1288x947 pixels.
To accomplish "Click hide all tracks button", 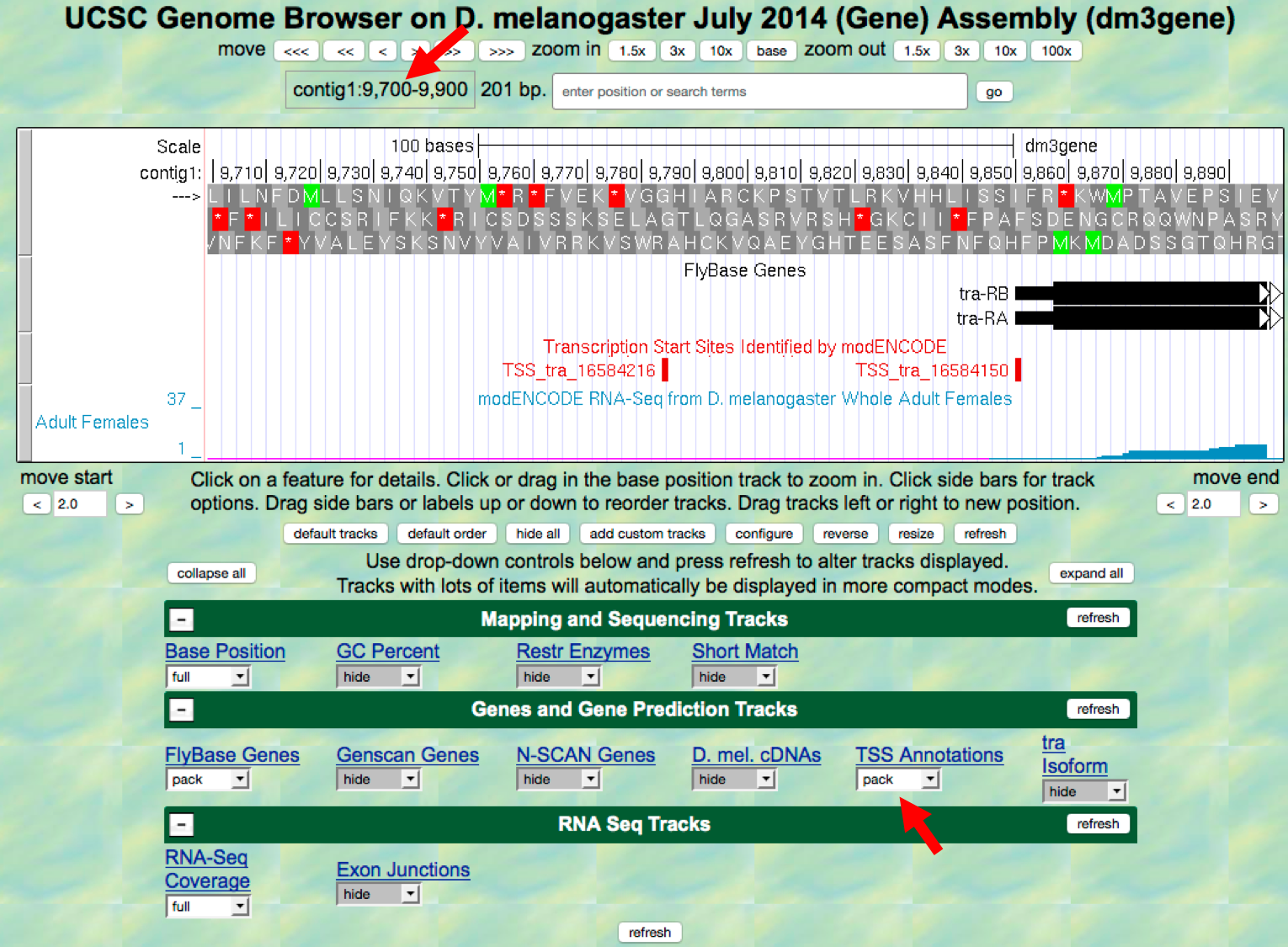I will tap(538, 534).
